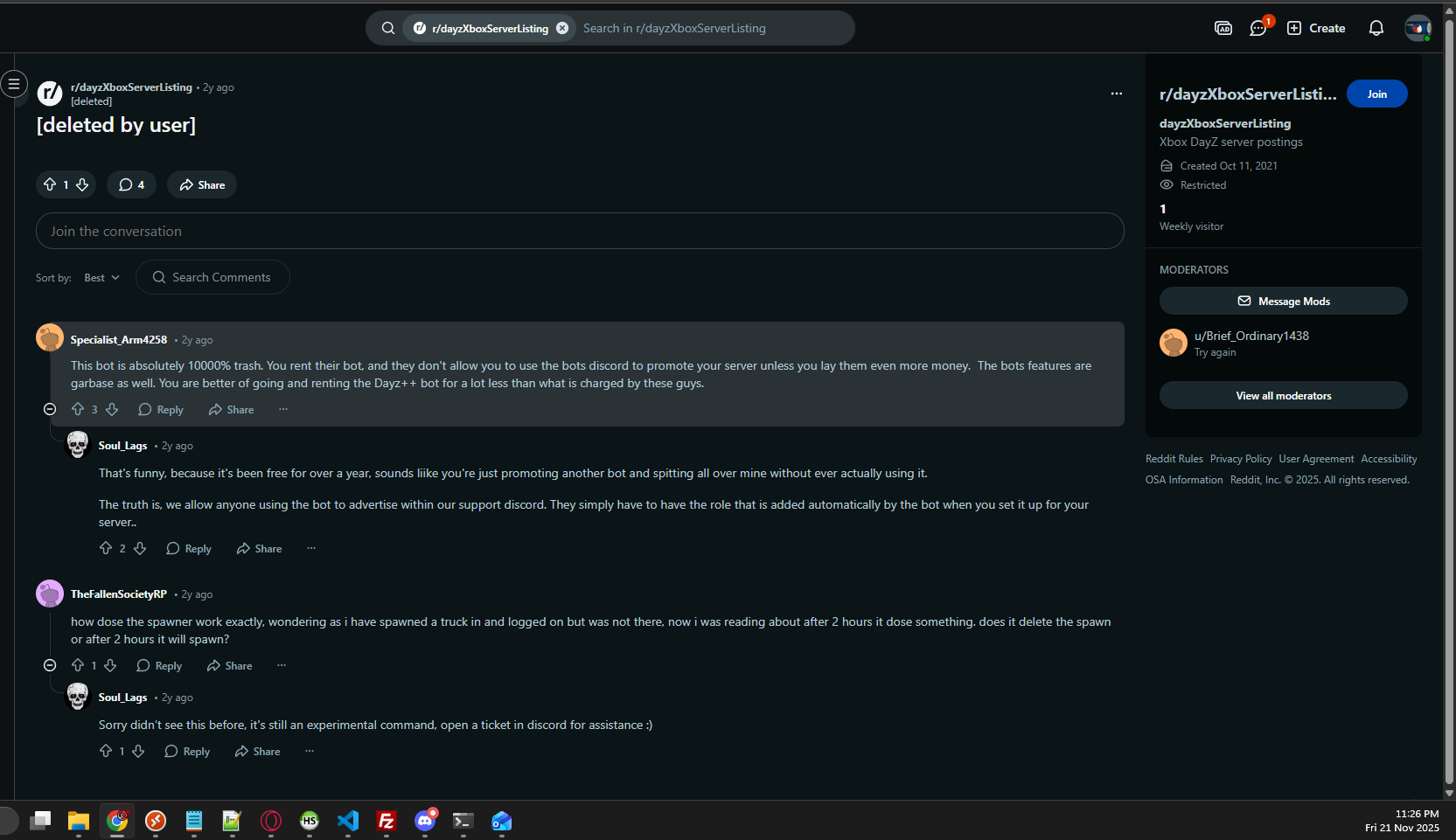
Task: Downvote Soul_Lags' experimental command reply
Action: pos(138,751)
